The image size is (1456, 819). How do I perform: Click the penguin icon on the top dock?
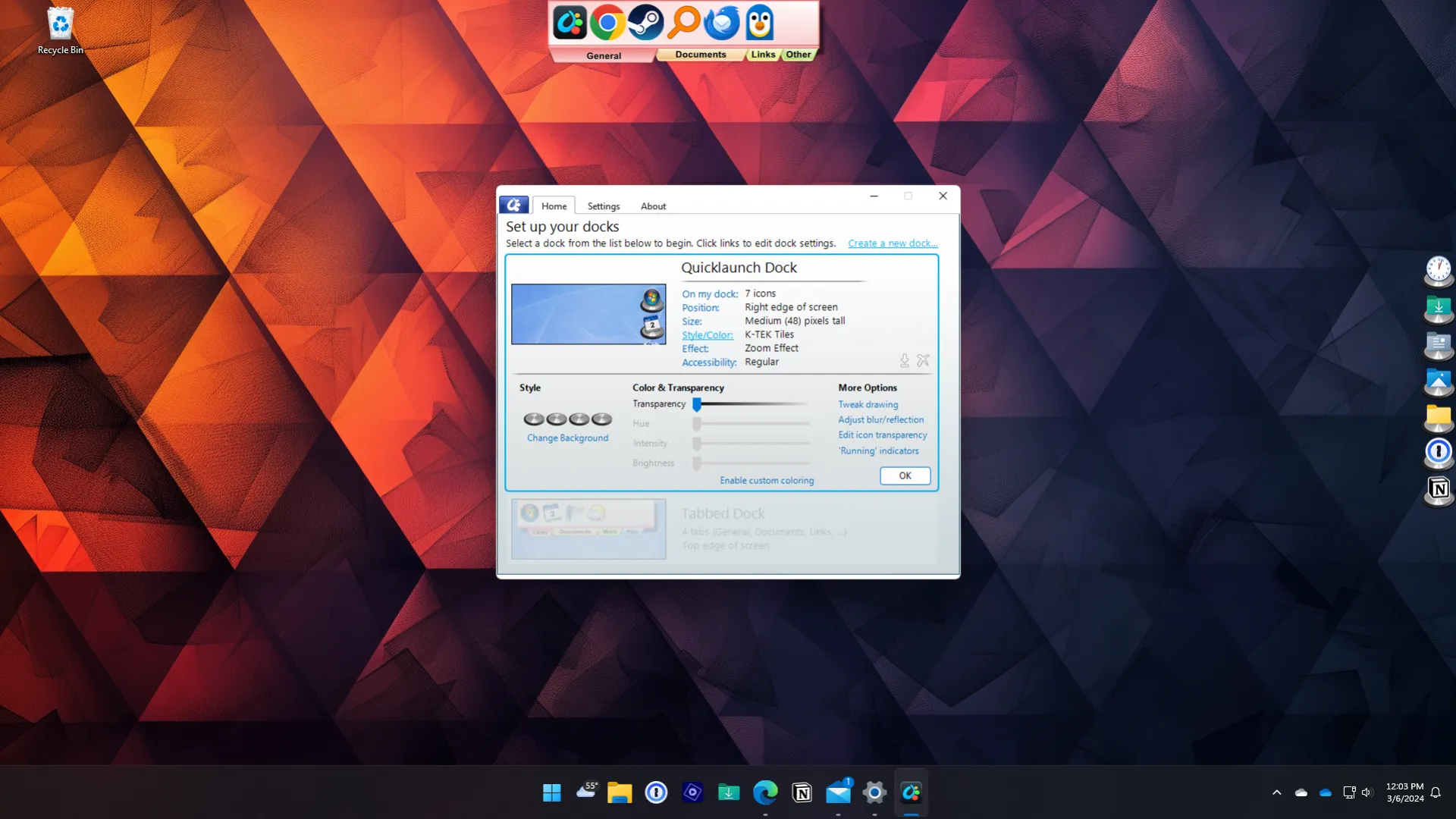760,23
